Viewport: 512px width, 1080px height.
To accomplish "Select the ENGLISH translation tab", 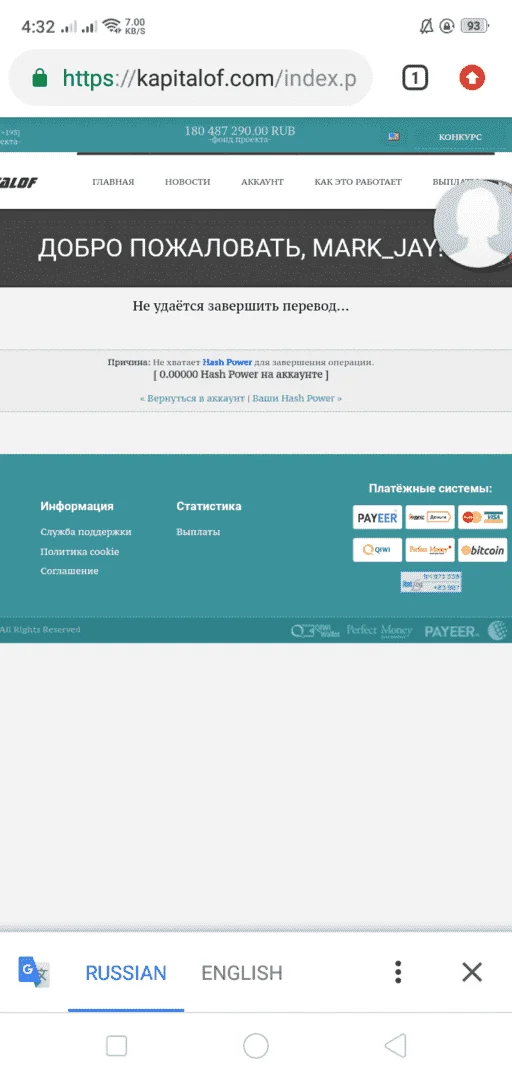I will click(x=242, y=973).
